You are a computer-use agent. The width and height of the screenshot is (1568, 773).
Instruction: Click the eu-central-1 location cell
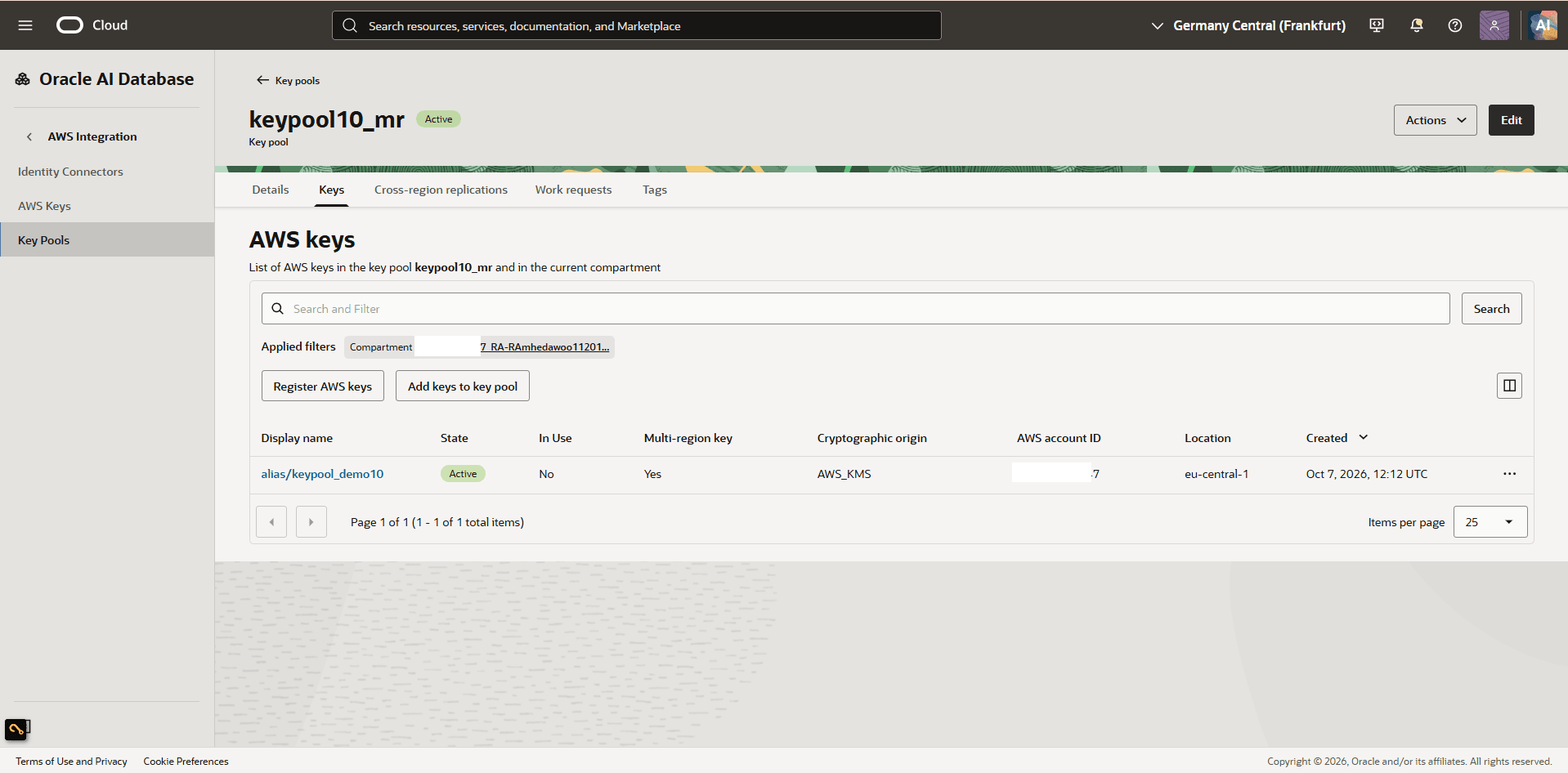(1216, 474)
